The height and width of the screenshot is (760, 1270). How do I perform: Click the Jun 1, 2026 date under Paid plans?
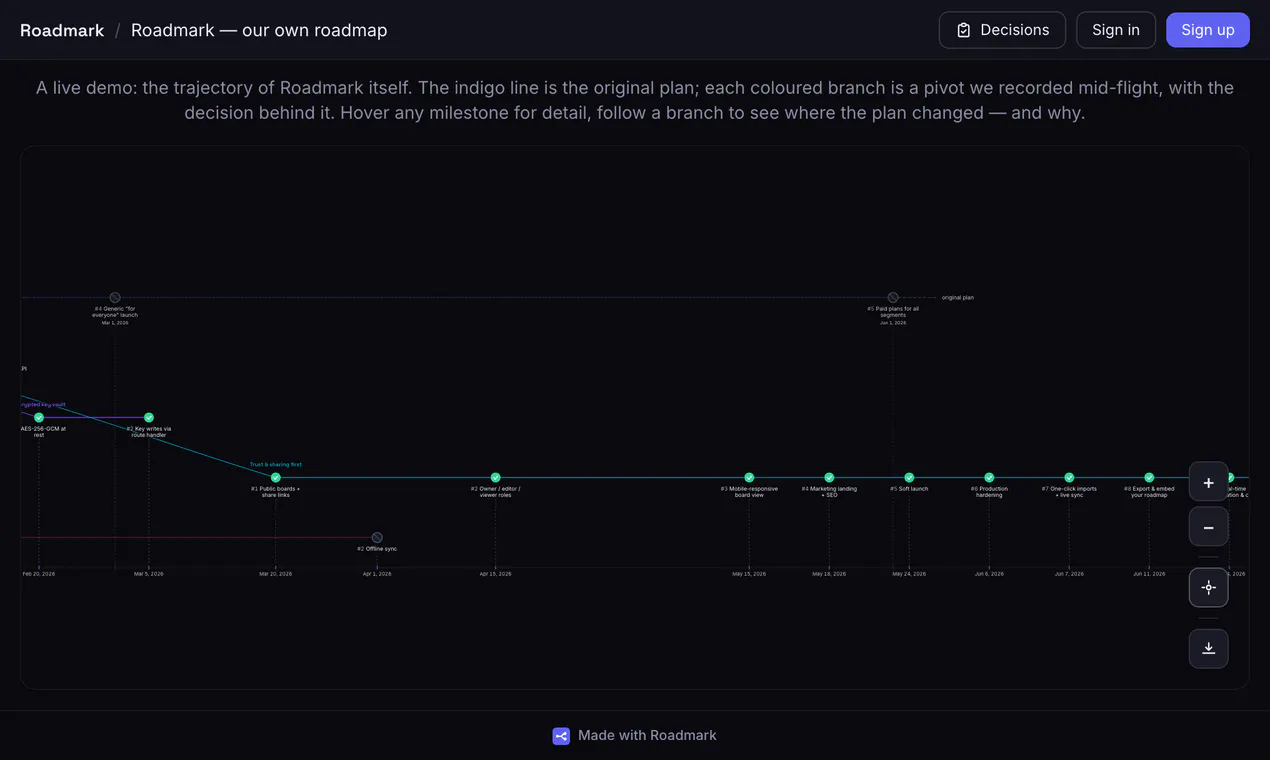pyautogui.click(x=893, y=323)
